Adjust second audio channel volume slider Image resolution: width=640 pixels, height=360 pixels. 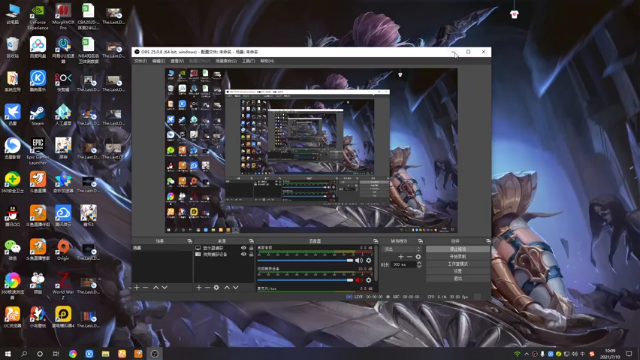(x=305, y=280)
